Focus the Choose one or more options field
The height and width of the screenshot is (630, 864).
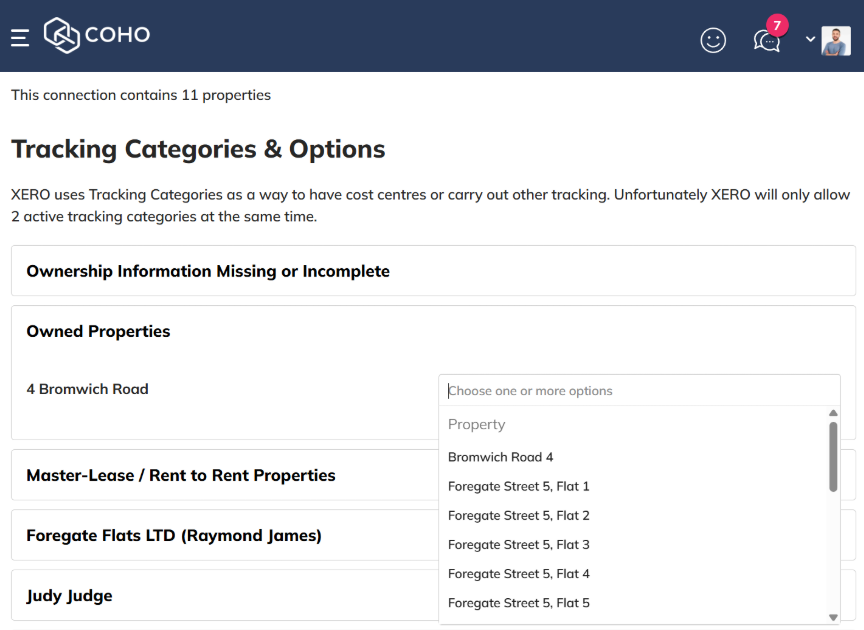click(x=639, y=391)
